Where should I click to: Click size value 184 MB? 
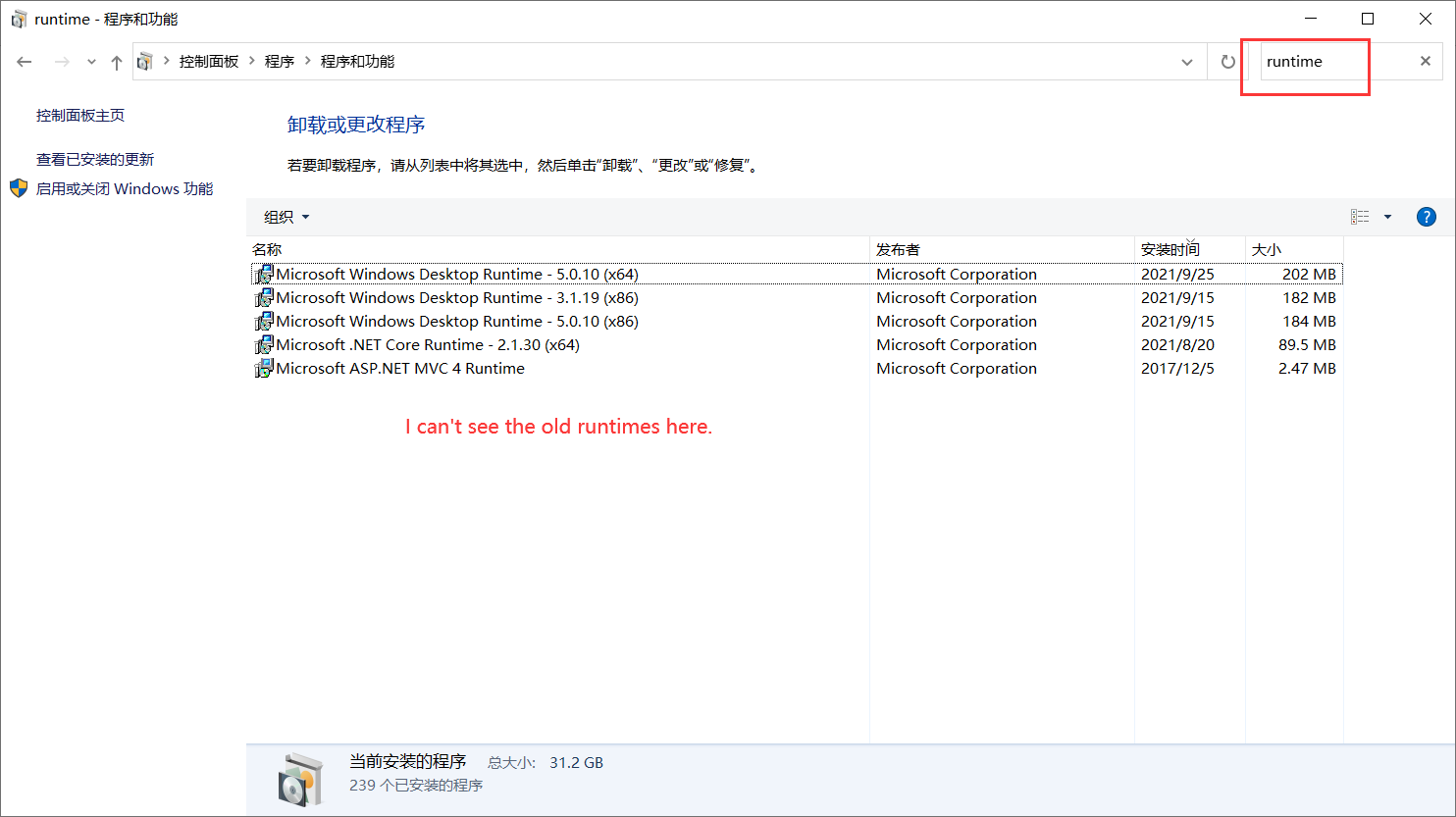click(x=1309, y=322)
